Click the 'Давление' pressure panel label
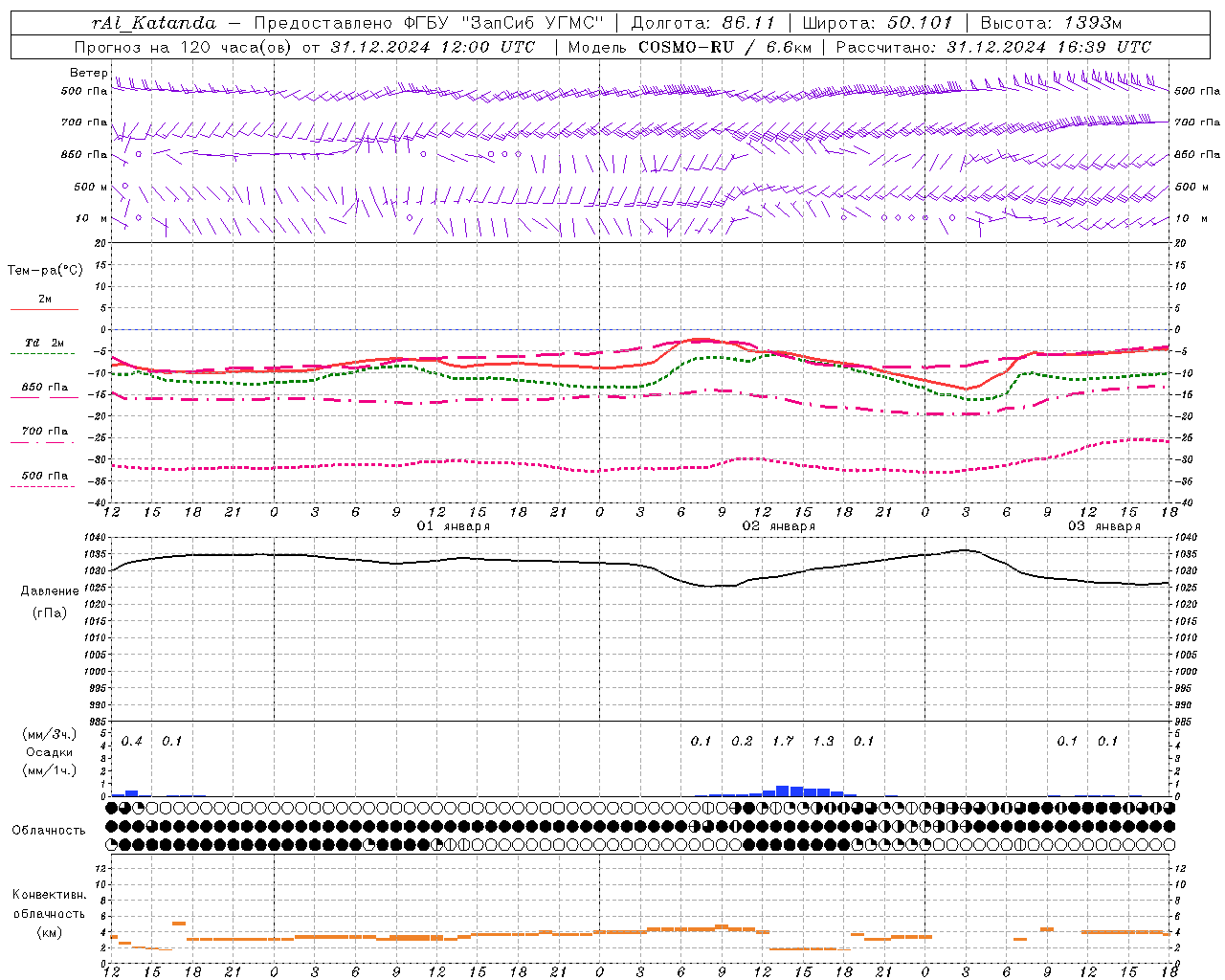Viewport: 1225px width, 980px height. click(50, 591)
